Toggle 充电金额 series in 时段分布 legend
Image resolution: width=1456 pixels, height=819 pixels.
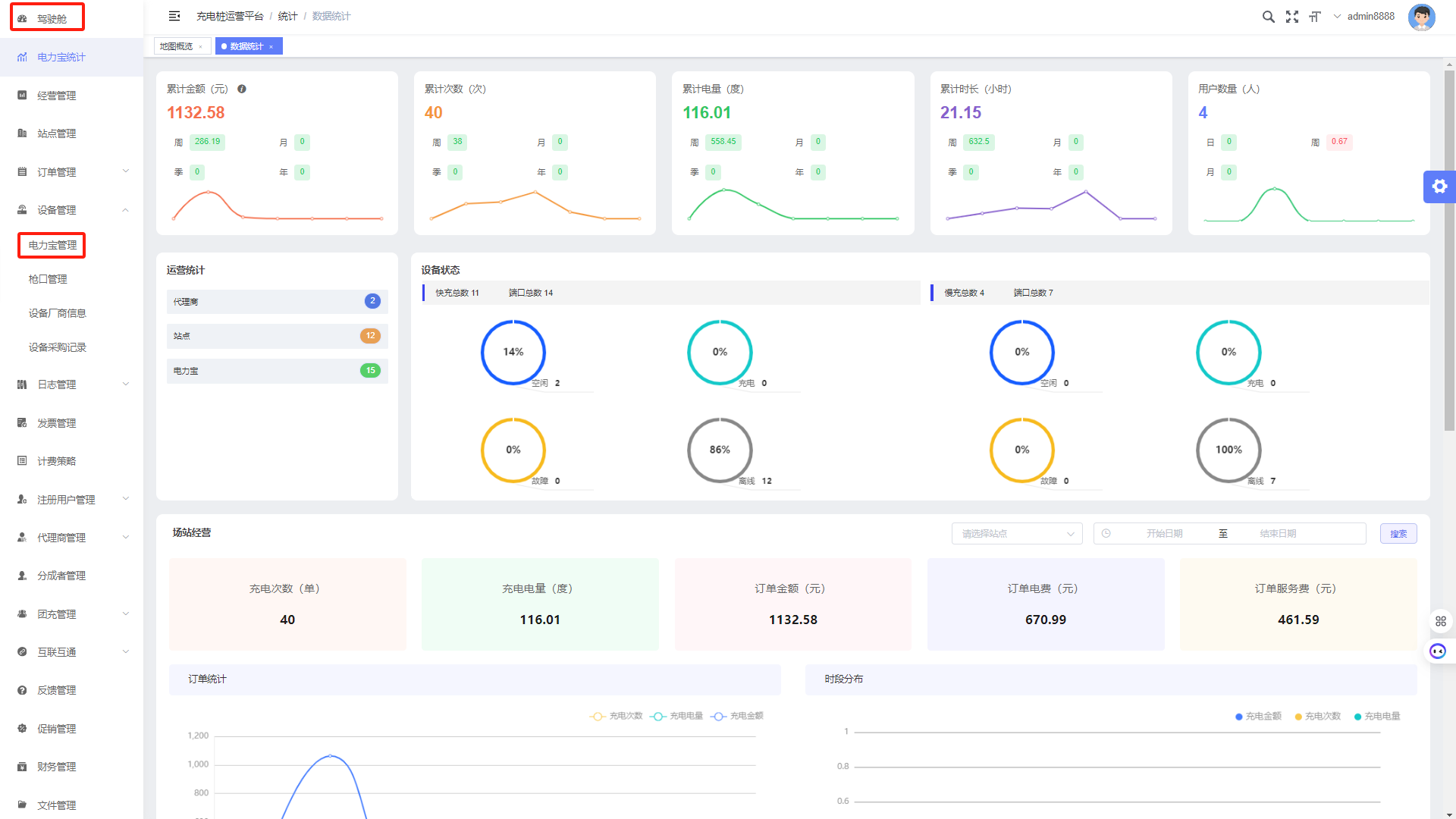point(1258,717)
